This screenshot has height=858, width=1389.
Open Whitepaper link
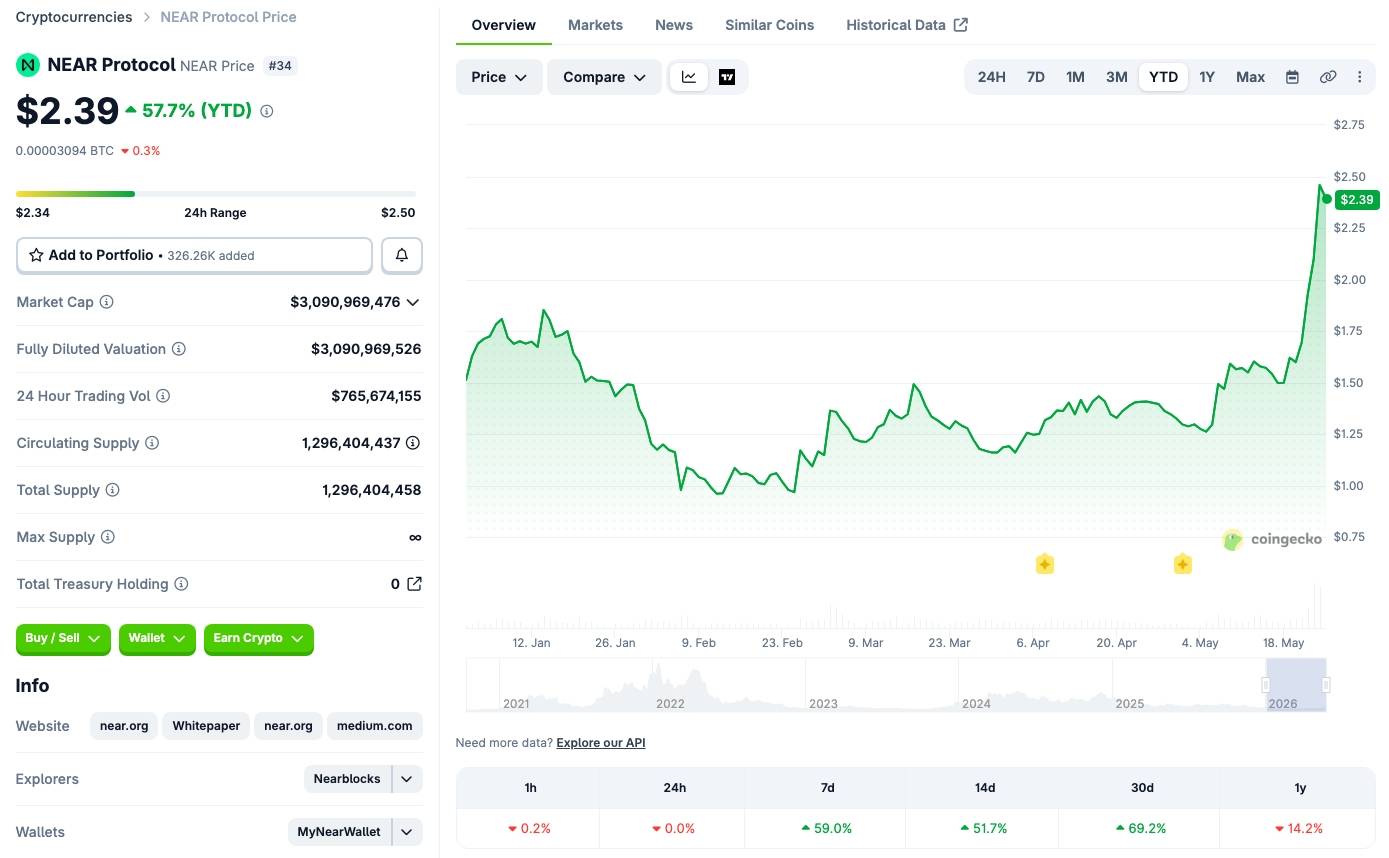pos(206,726)
